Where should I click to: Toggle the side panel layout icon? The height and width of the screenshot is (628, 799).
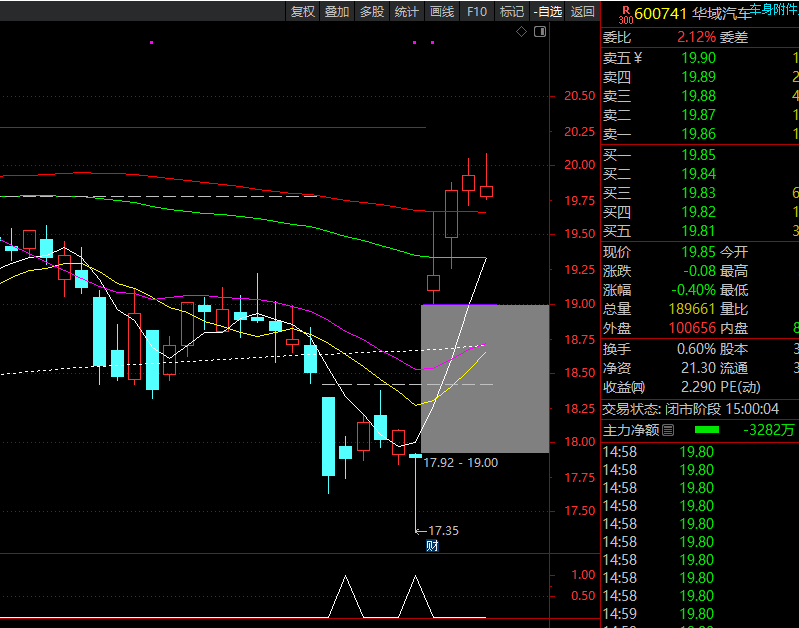click(540, 32)
